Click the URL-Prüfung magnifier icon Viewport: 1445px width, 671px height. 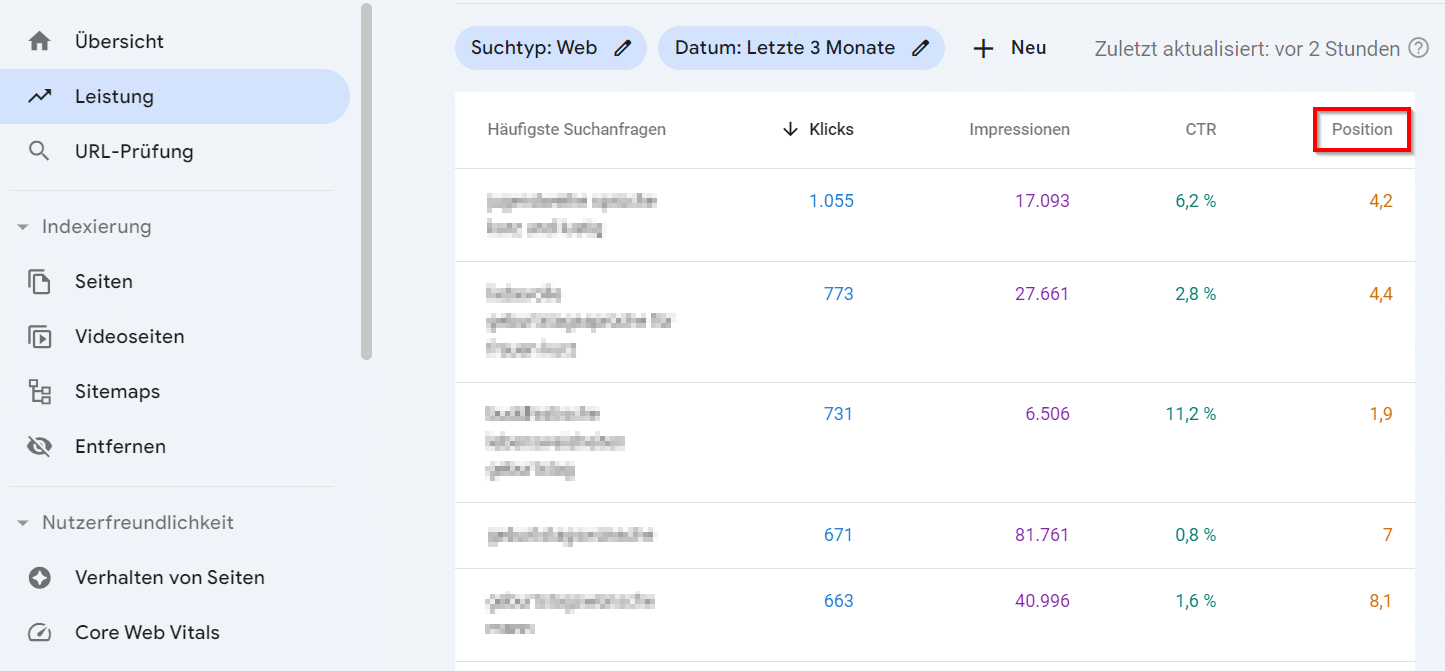click(x=40, y=151)
